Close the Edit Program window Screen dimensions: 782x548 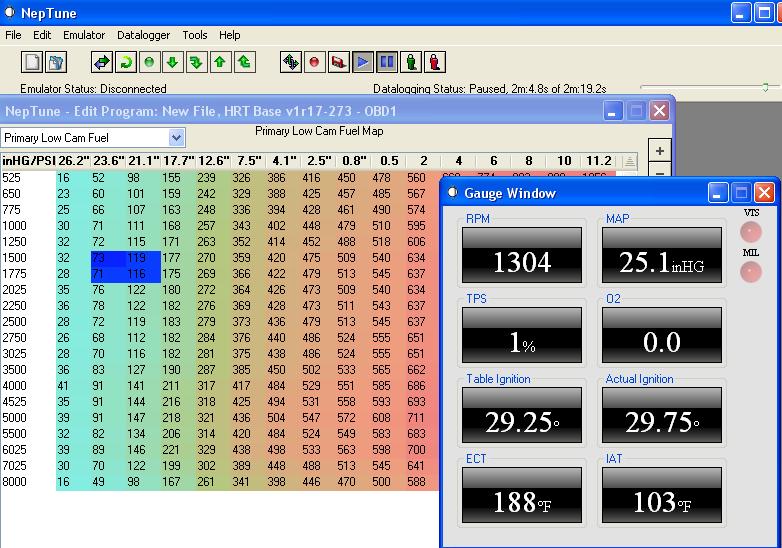659,111
